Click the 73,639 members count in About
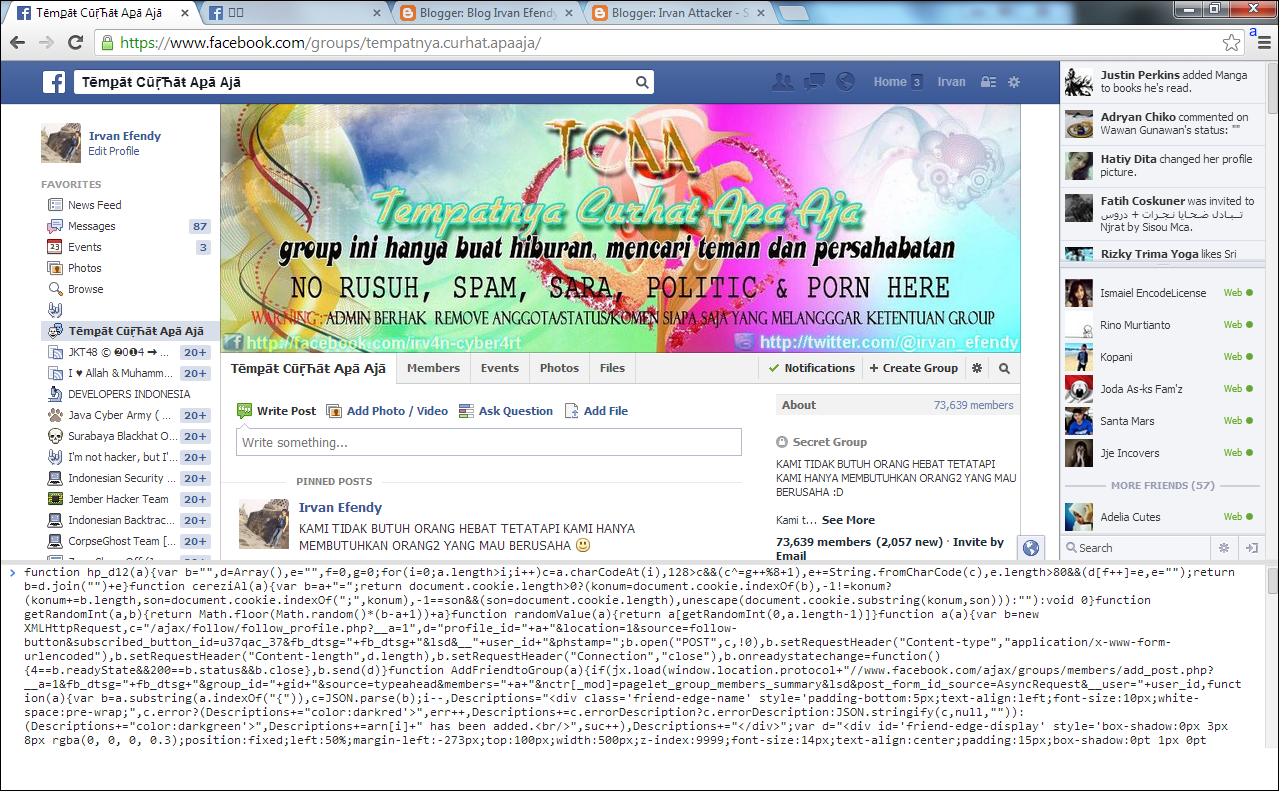 tap(974, 405)
